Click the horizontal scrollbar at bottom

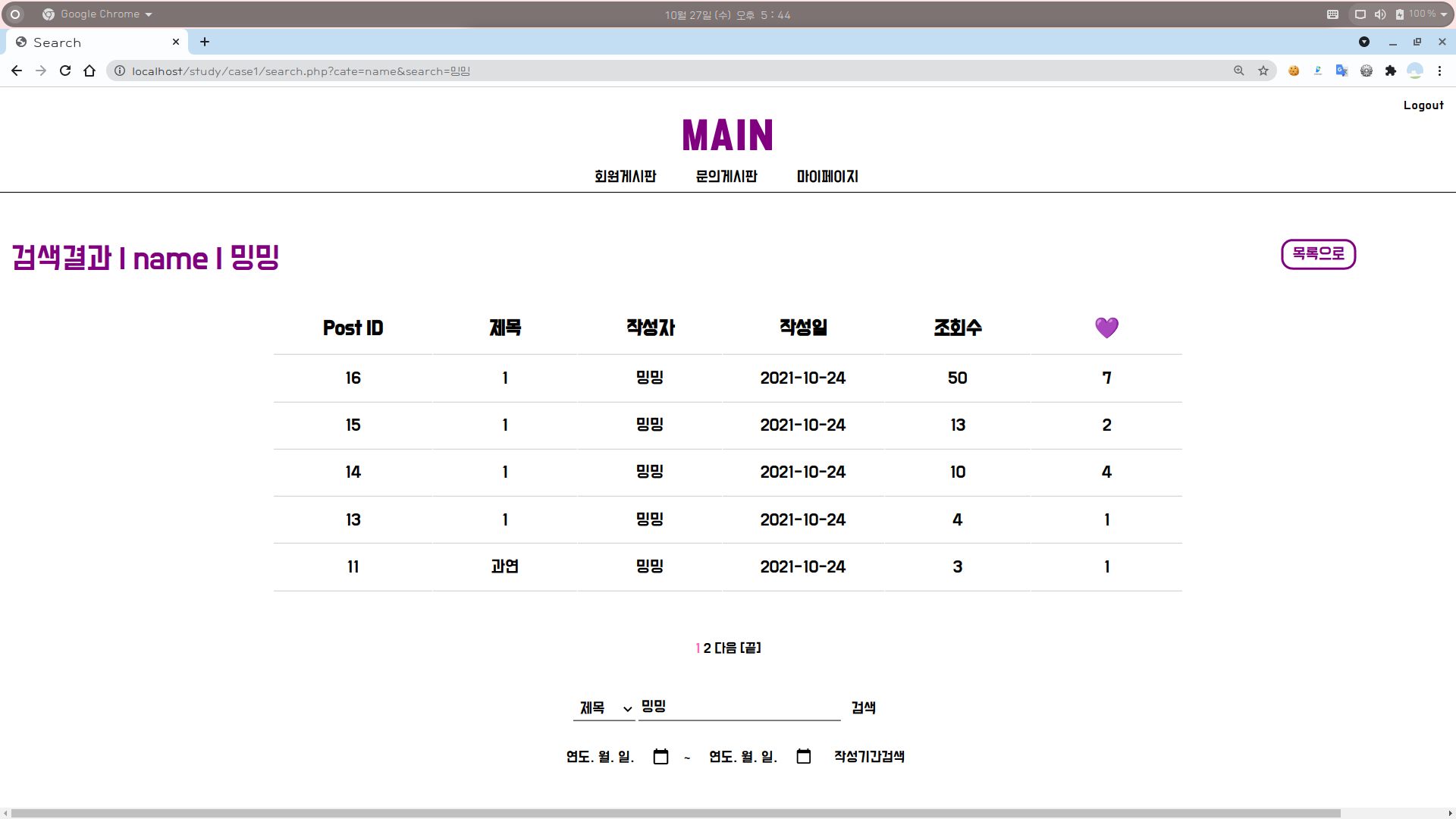tap(675, 813)
